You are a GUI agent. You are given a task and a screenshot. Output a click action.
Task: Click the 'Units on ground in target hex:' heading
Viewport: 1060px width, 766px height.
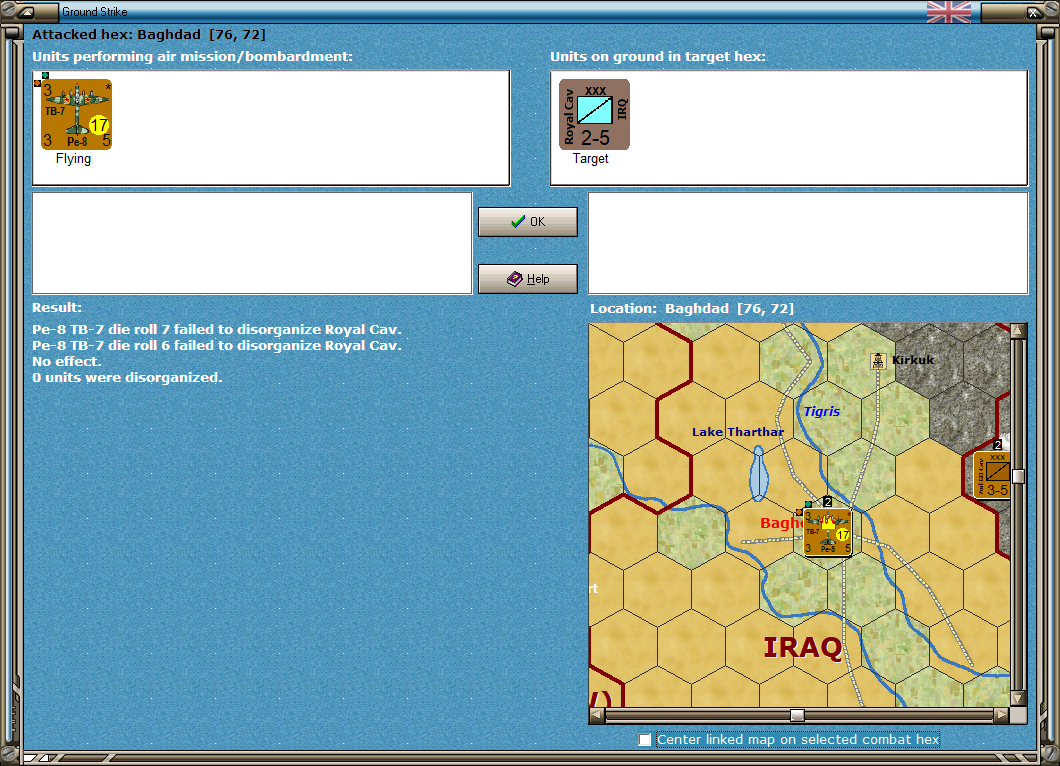click(x=658, y=57)
